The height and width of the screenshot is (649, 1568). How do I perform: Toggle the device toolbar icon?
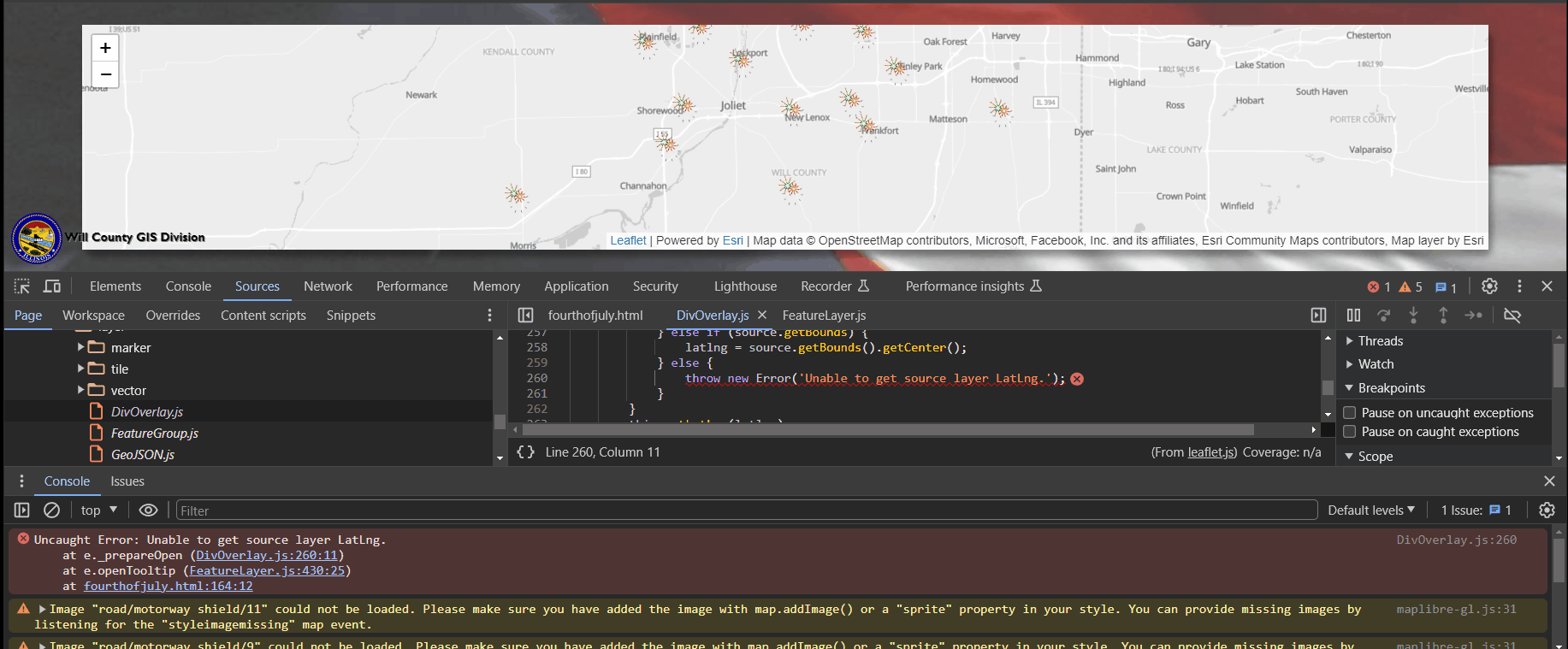point(52,286)
